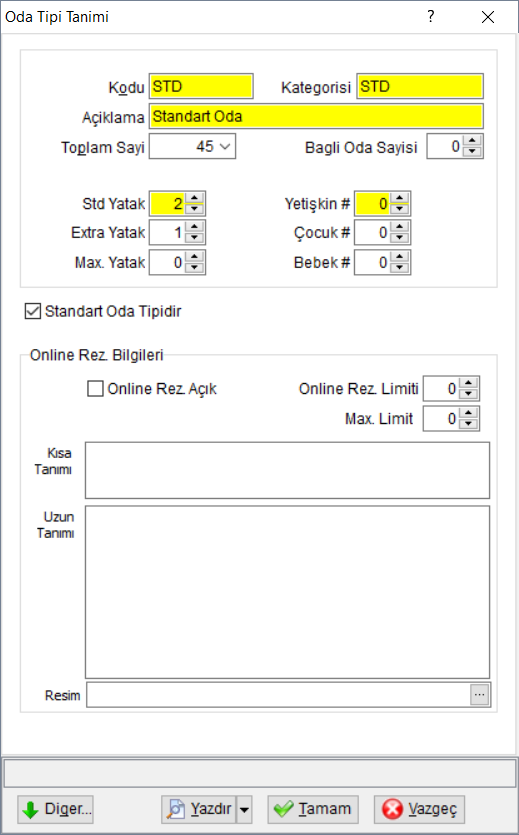
Task: Increase Çocuk # count with up arrow
Action: pos(399,227)
